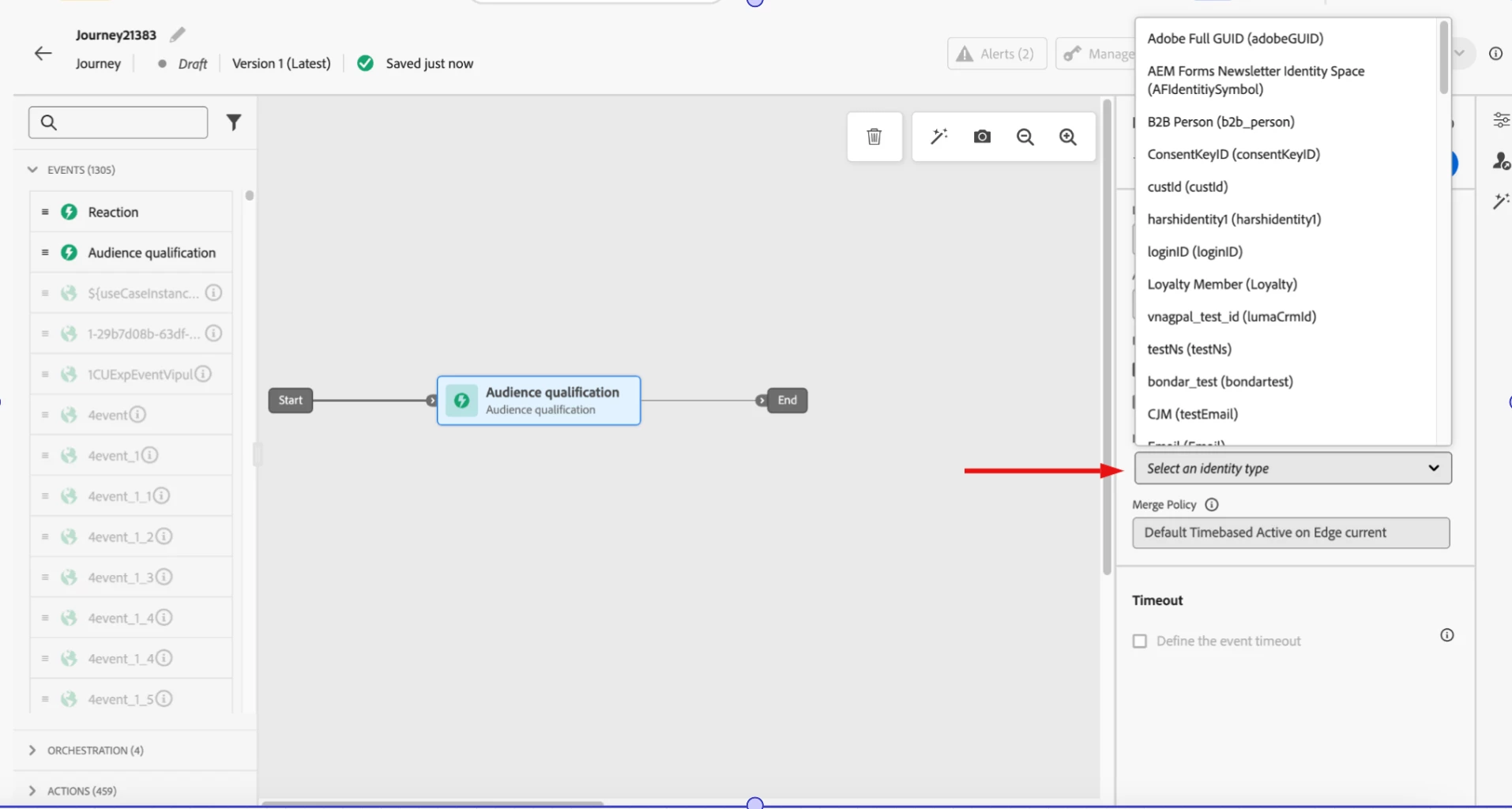Click the Reaction green lightning icon

coord(70,212)
